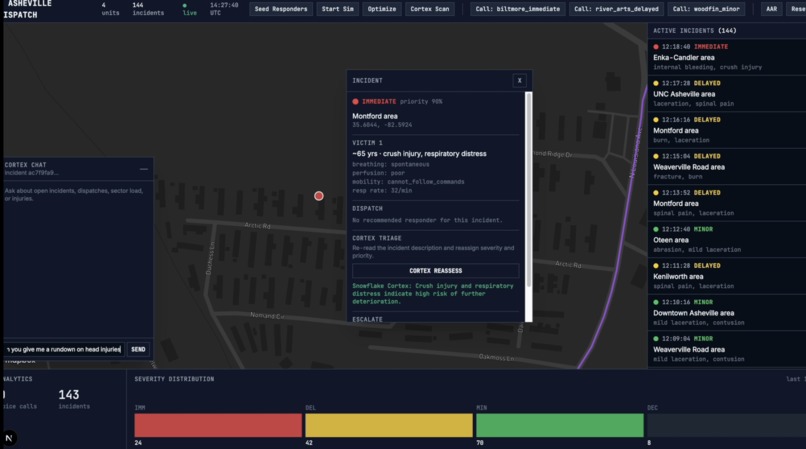This screenshot has height=449, width=806.
Task: Click the red Immediate priority dot in Incident
Action: 355,101
